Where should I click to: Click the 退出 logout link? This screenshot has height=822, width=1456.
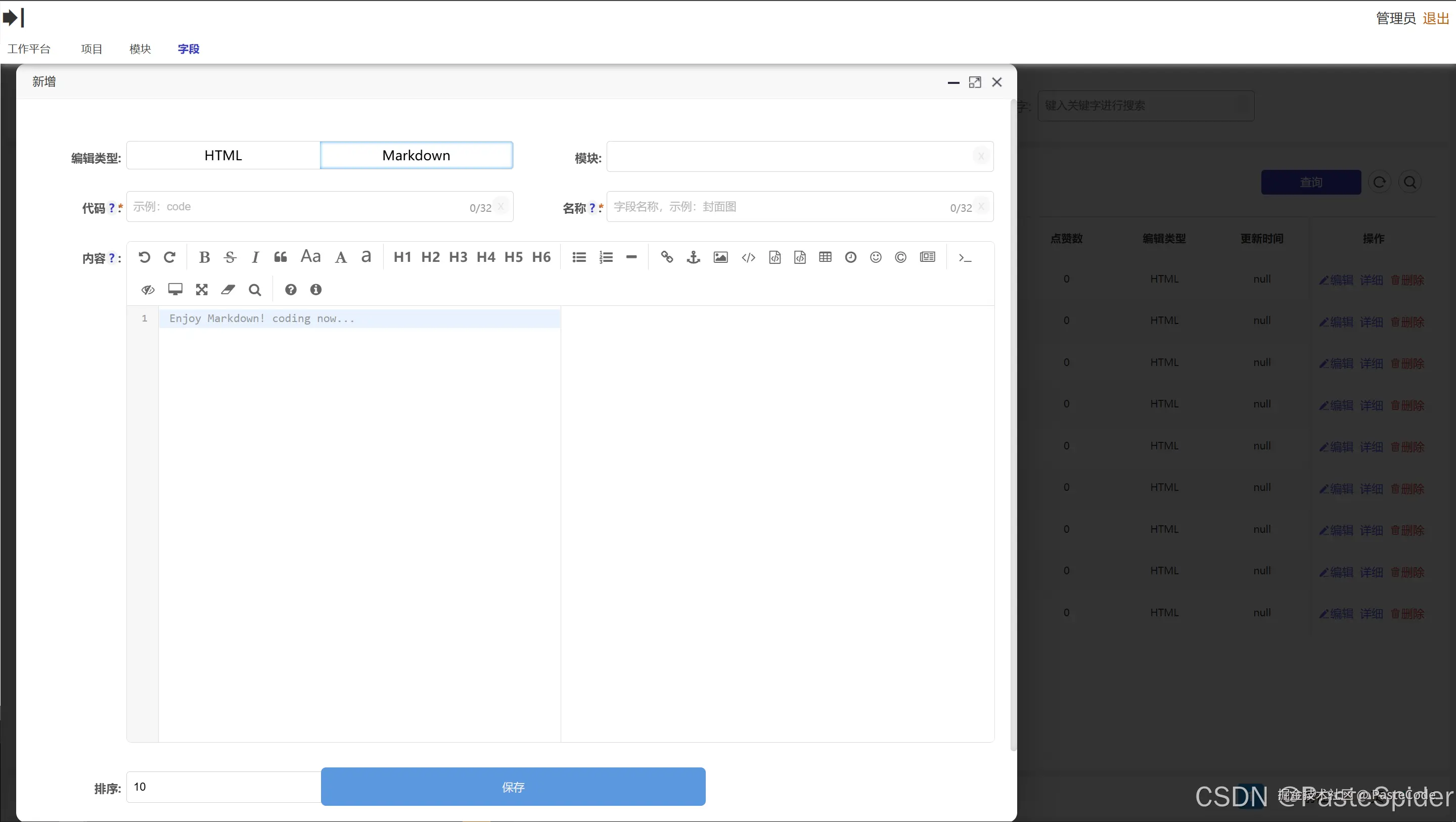[1436, 19]
